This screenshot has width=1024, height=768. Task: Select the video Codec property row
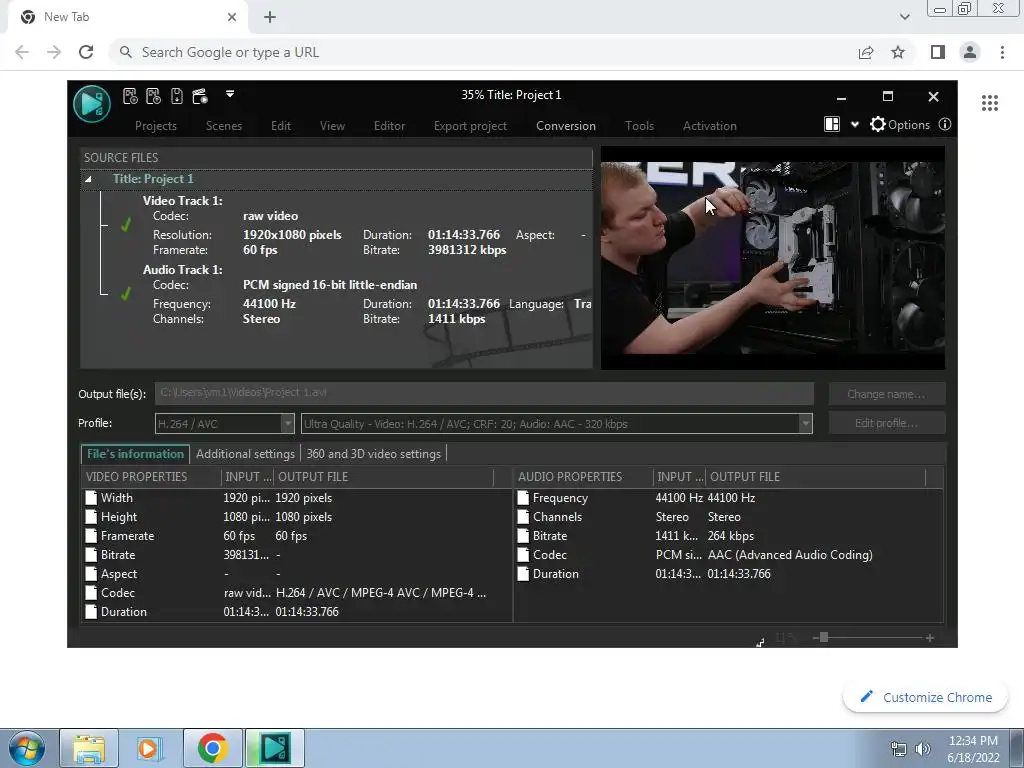[296, 592]
